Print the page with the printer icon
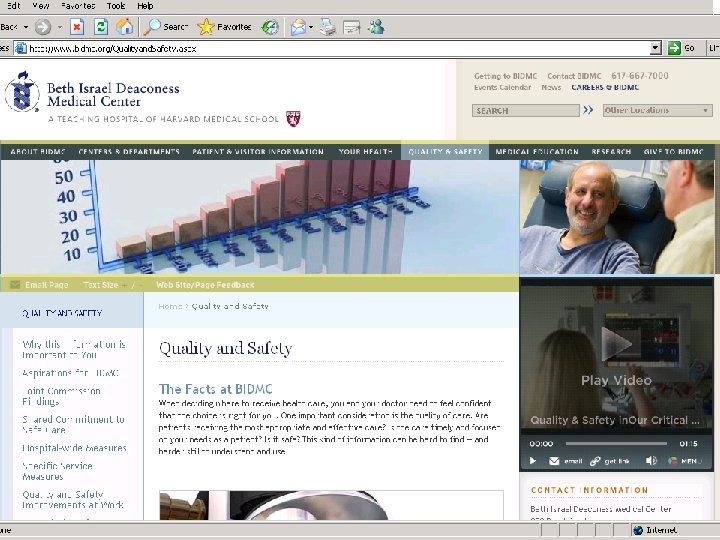 [x=328, y=28]
